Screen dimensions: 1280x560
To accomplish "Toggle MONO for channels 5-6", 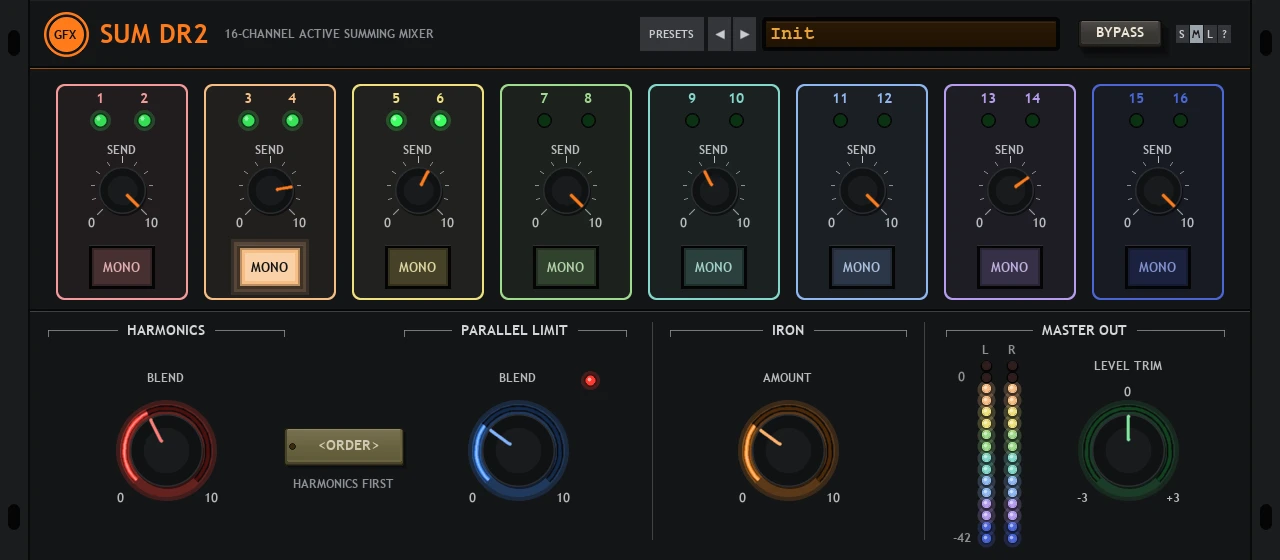I will click(417, 267).
